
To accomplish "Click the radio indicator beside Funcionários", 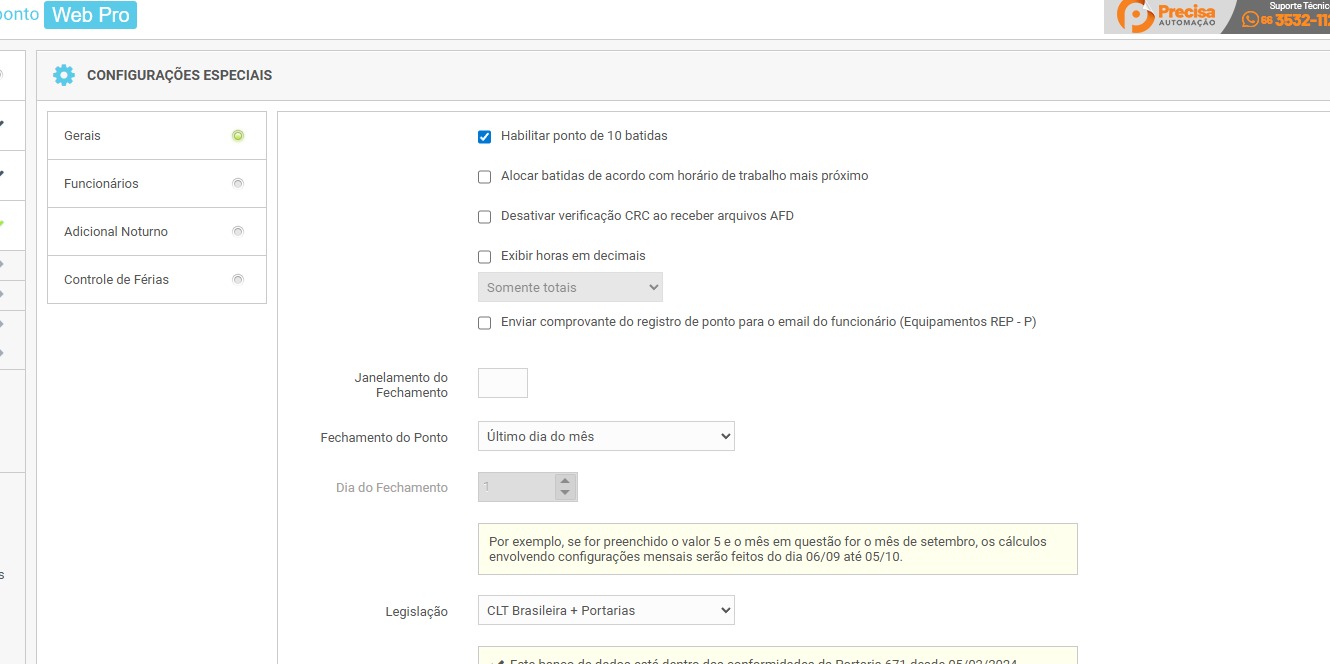I will coord(238,184).
